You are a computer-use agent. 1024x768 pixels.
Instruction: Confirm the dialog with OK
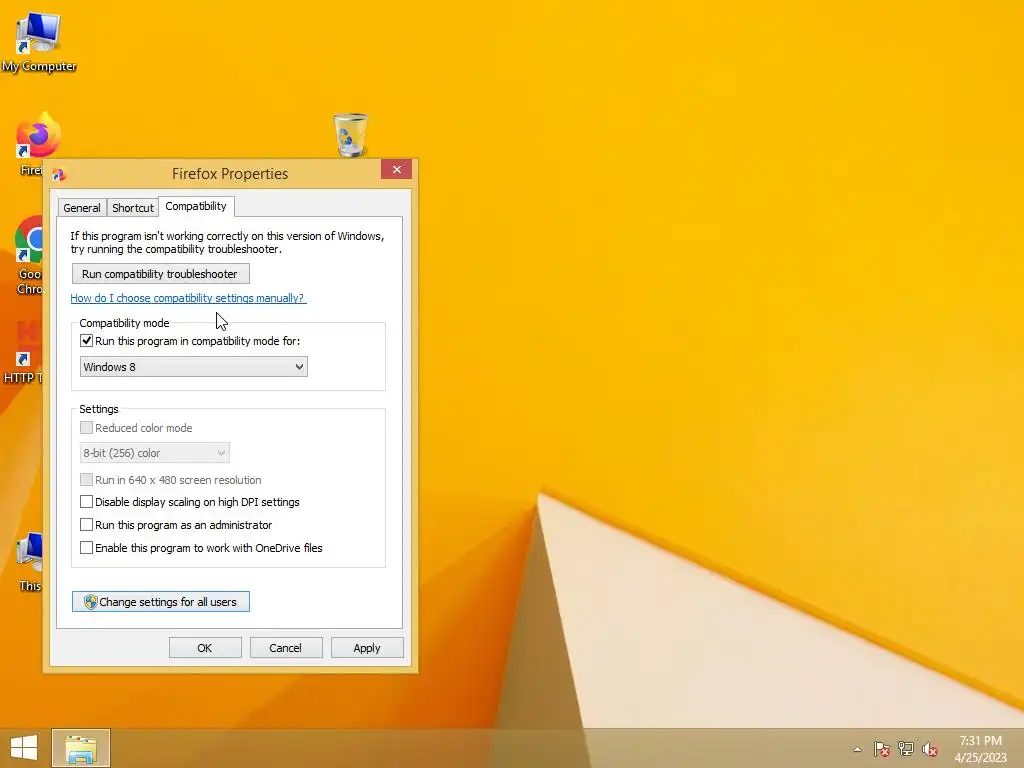[205, 648]
